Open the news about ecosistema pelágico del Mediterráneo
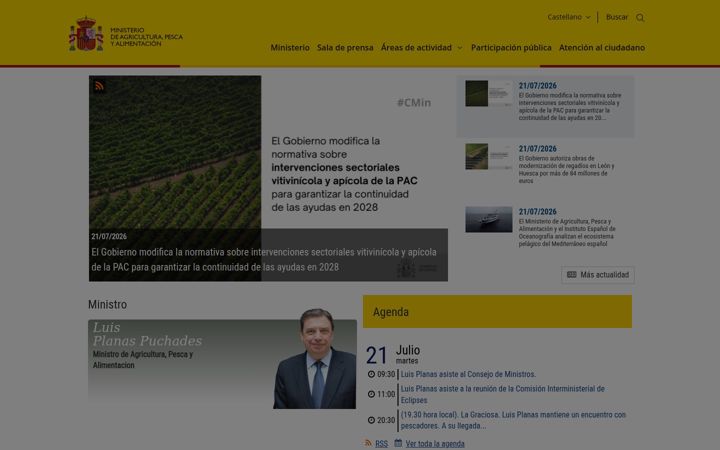The width and height of the screenshot is (720, 450). point(567,232)
